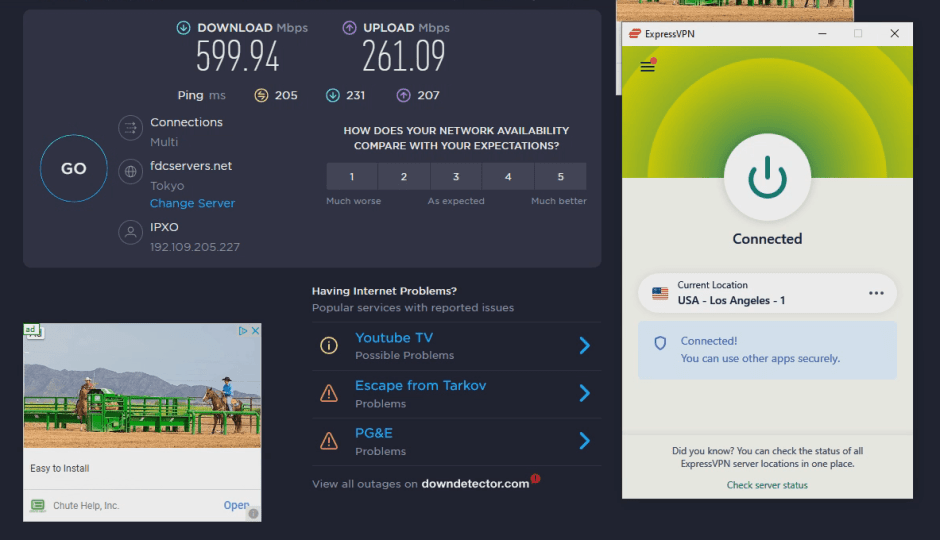Screen dimensions: 940x540
Task: Click the 261.09 upload speed value
Action: pyautogui.click(x=403, y=56)
